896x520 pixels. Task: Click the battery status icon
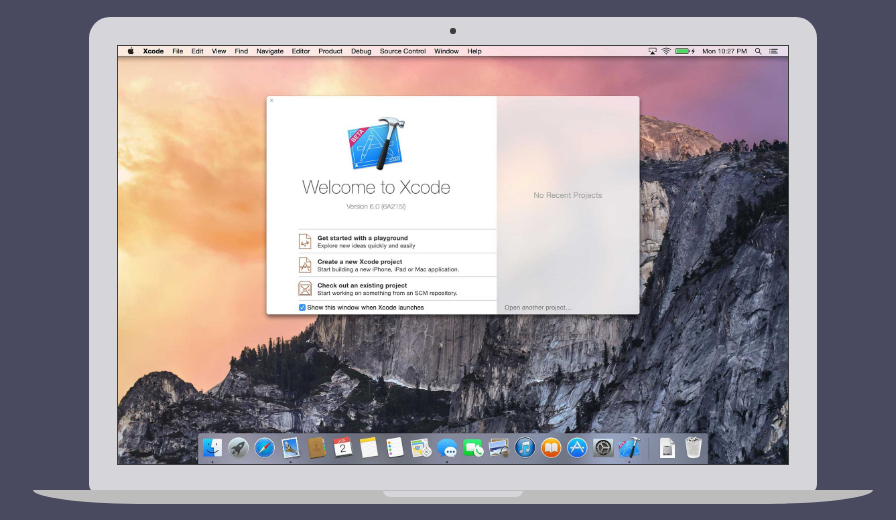point(685,51)
